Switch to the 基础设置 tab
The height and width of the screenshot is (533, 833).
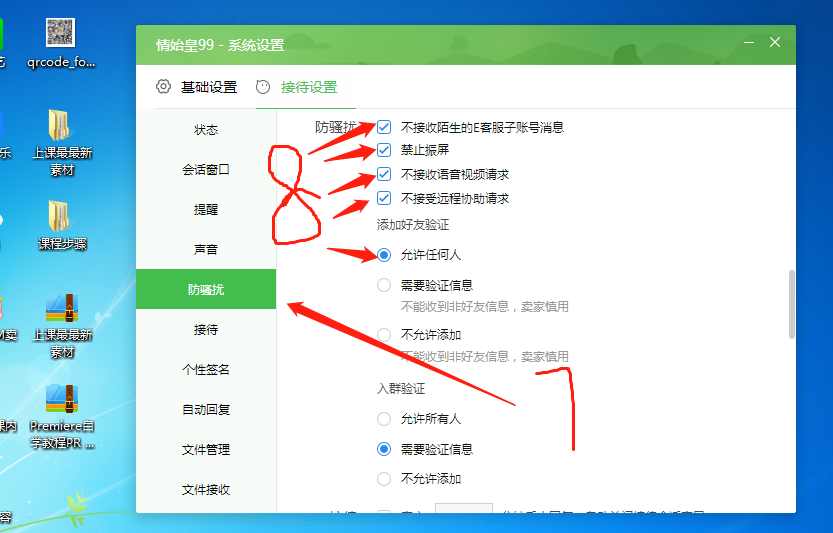(209, 87)
